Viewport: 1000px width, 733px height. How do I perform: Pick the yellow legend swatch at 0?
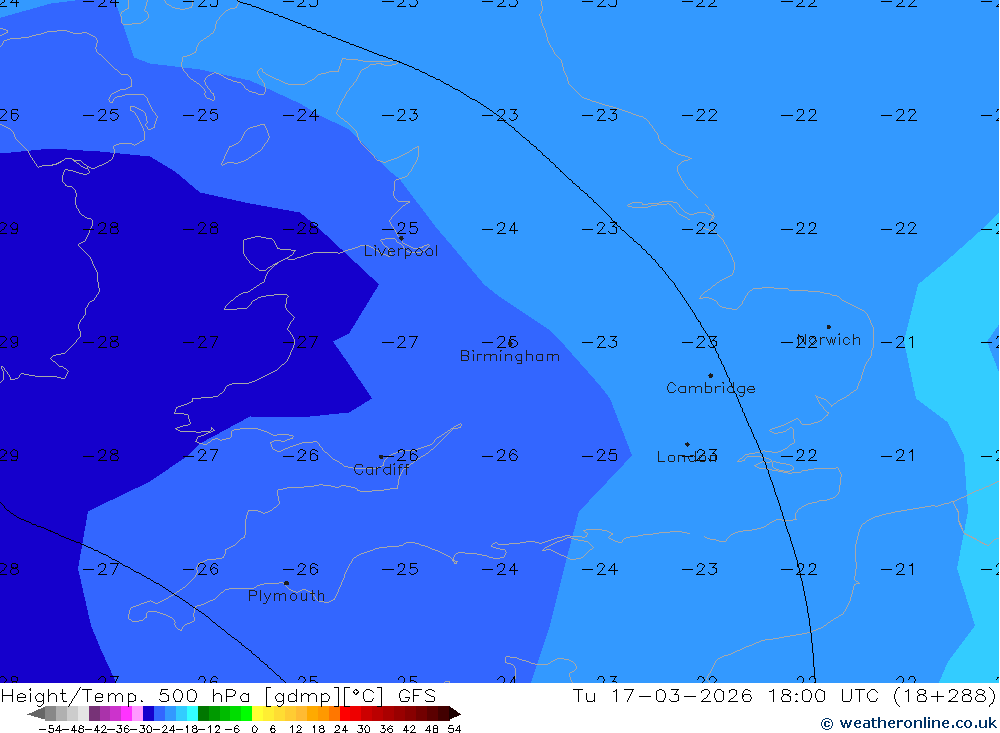coord(257,713)
